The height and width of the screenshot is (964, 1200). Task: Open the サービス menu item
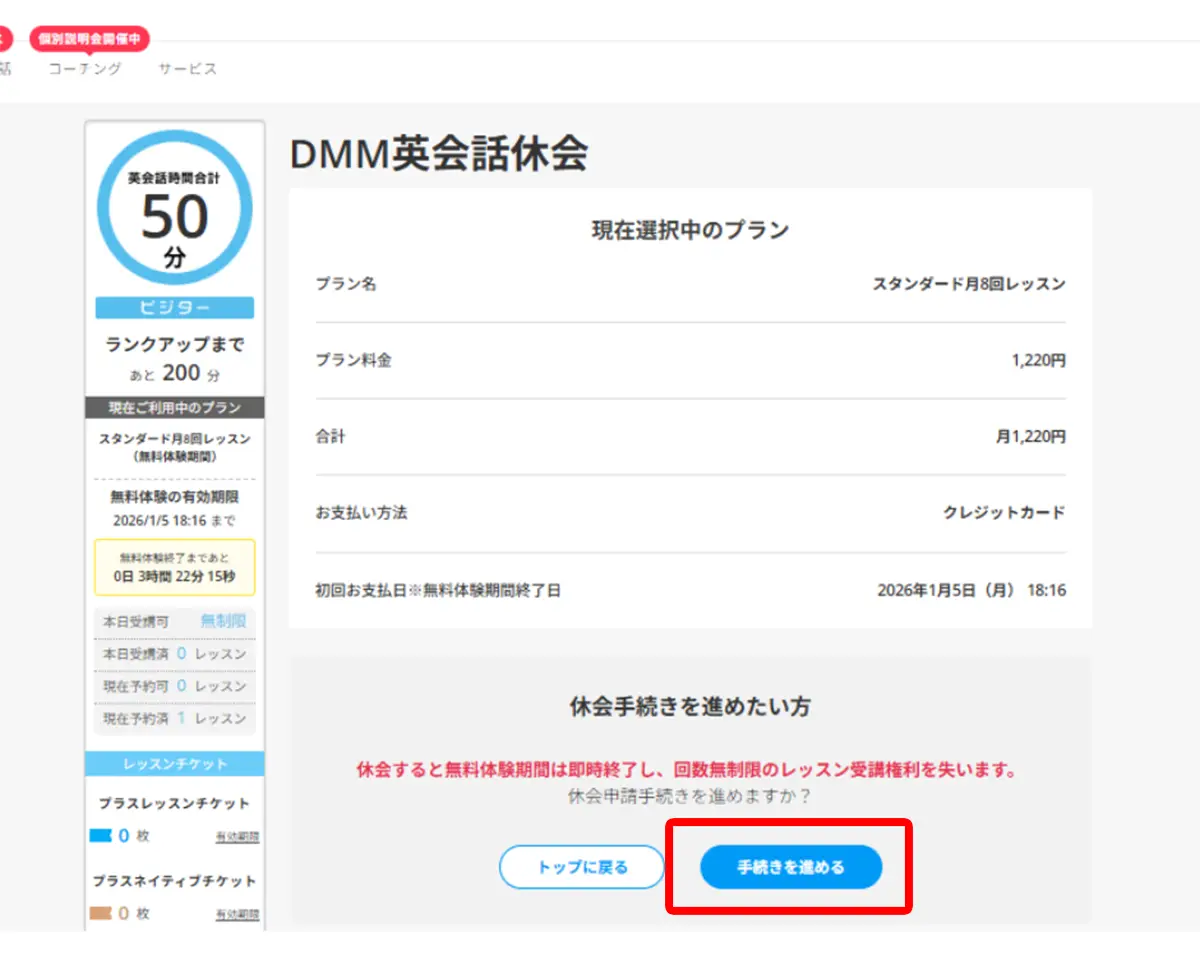(187, 69)
